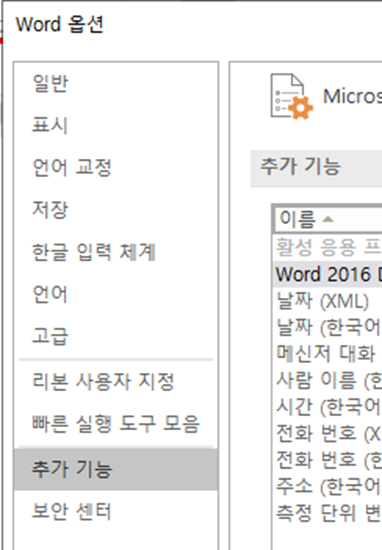Select the 날짜 (XML) add-in
This screenshot has width=382, height=550.
(328, 301)
